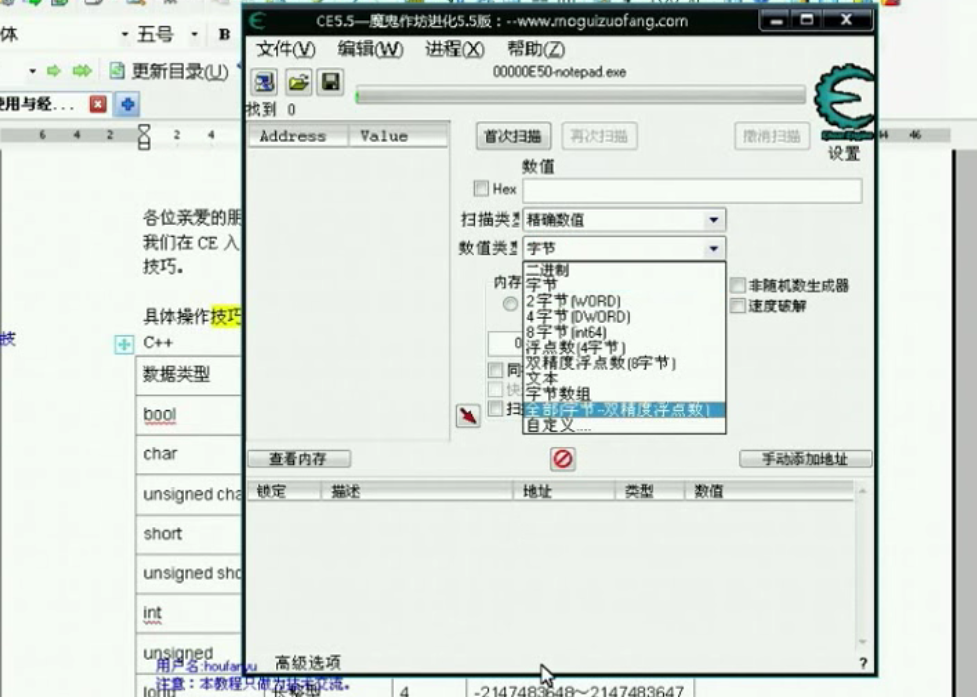Click the single green arrow in editor toolbar
Screen dimensions: 977x697
click(54, 71)
